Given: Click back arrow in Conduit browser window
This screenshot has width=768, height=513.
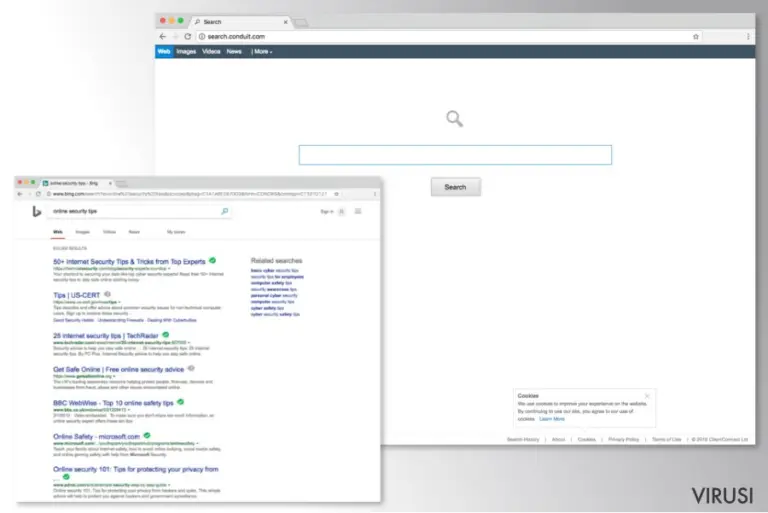Looking at the screenshot, I should pyautogui.click(x=163, y=36).
